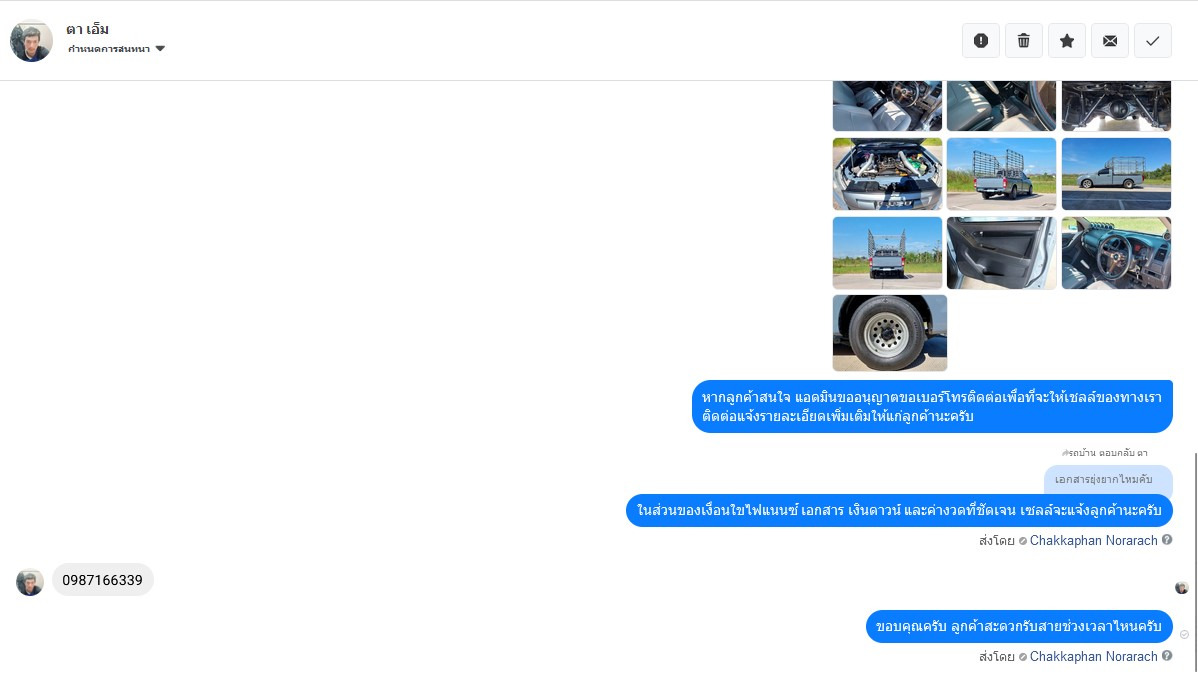View the engine bay photo thumbnail
The image size is (1198, 693).
(887, 174)
